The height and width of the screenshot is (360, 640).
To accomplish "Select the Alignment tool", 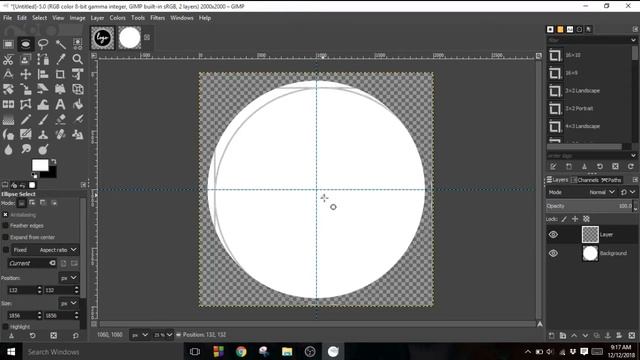I will (x=43, y=74).
